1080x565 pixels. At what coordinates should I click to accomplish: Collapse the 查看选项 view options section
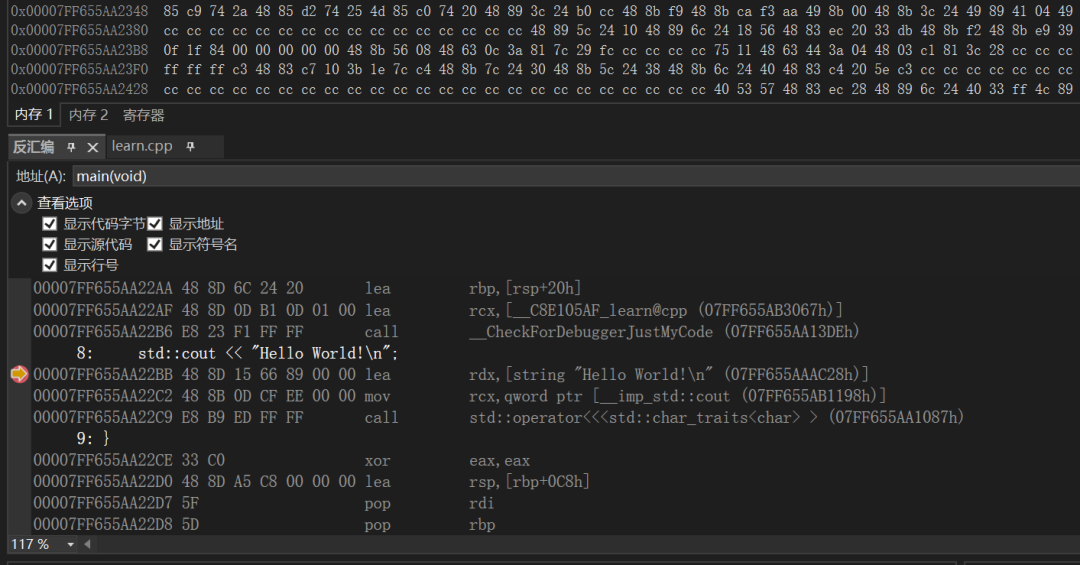pyautogui.click(x=21, y=203)
